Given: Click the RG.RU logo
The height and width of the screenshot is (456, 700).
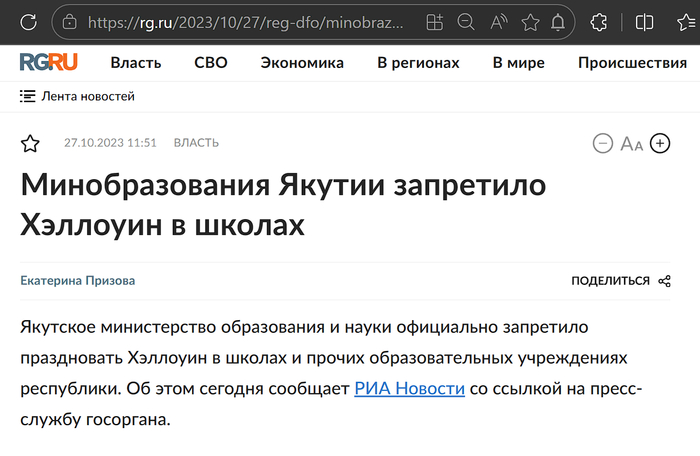Looking at the screenshot, I should click(x=49, y=63).
